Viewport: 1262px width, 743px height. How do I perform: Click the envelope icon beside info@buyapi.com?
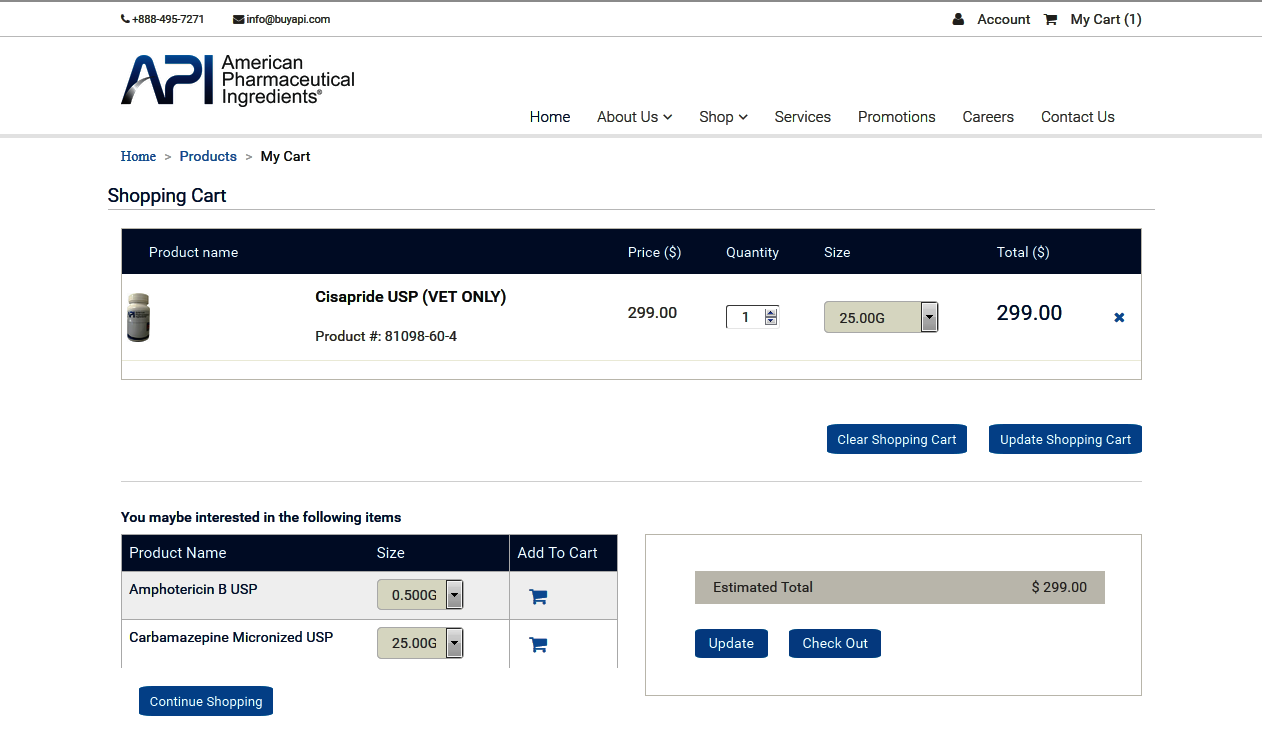[239, 19]
